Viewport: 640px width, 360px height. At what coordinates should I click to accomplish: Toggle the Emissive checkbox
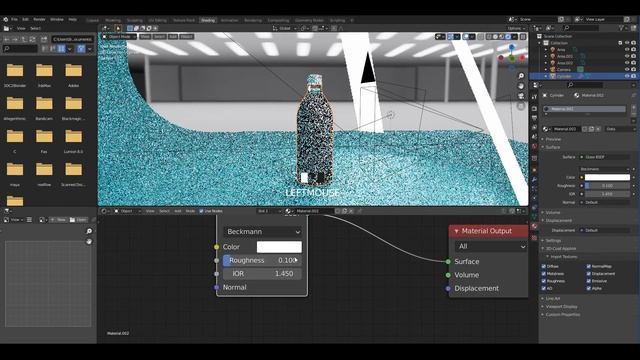coord(589,281)
